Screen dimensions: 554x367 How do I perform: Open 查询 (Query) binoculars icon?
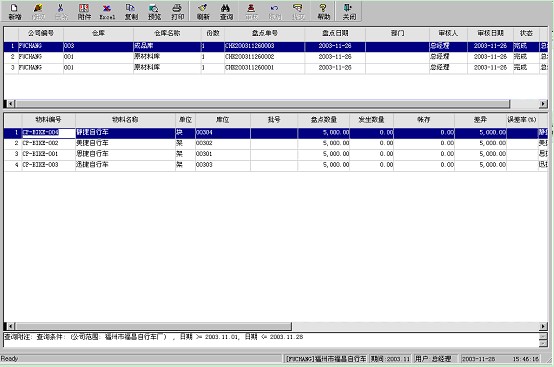tap(226, 12)
